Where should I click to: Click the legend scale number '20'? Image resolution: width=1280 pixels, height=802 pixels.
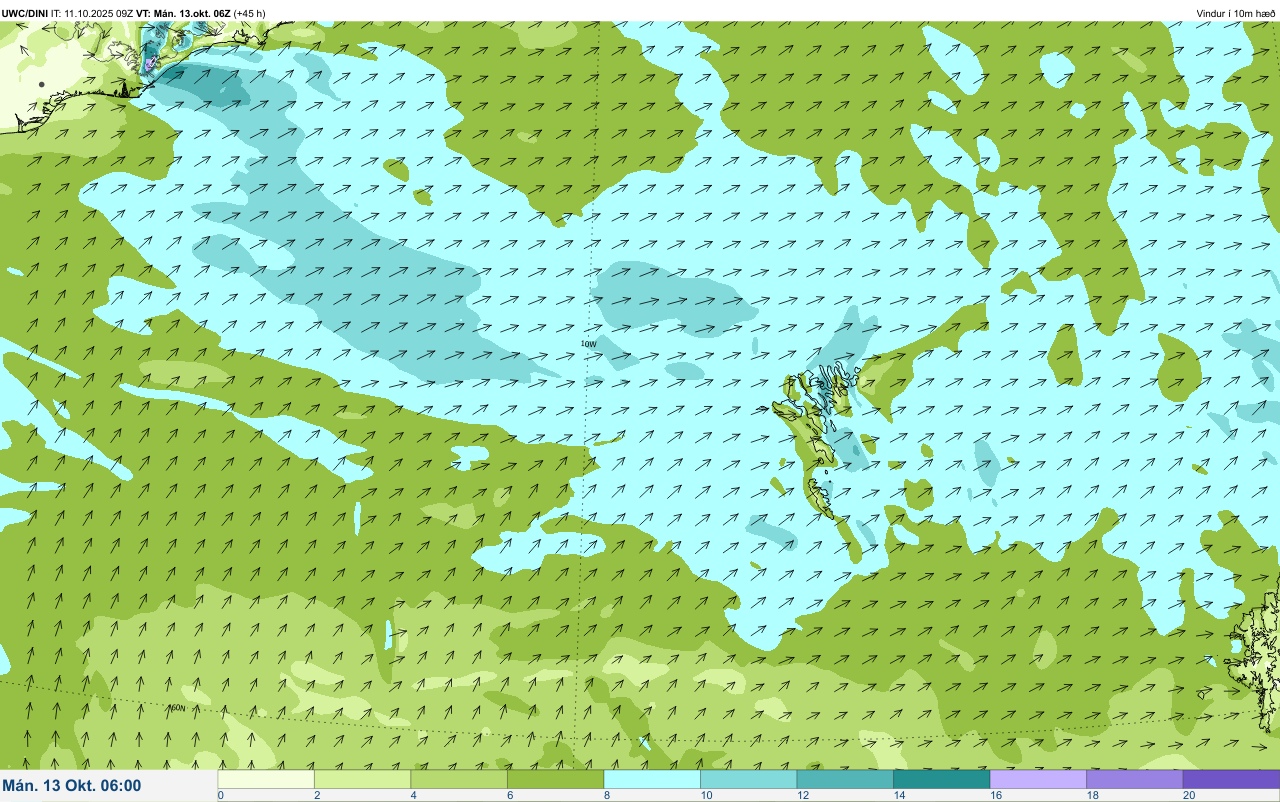(x=1187, y=795)
